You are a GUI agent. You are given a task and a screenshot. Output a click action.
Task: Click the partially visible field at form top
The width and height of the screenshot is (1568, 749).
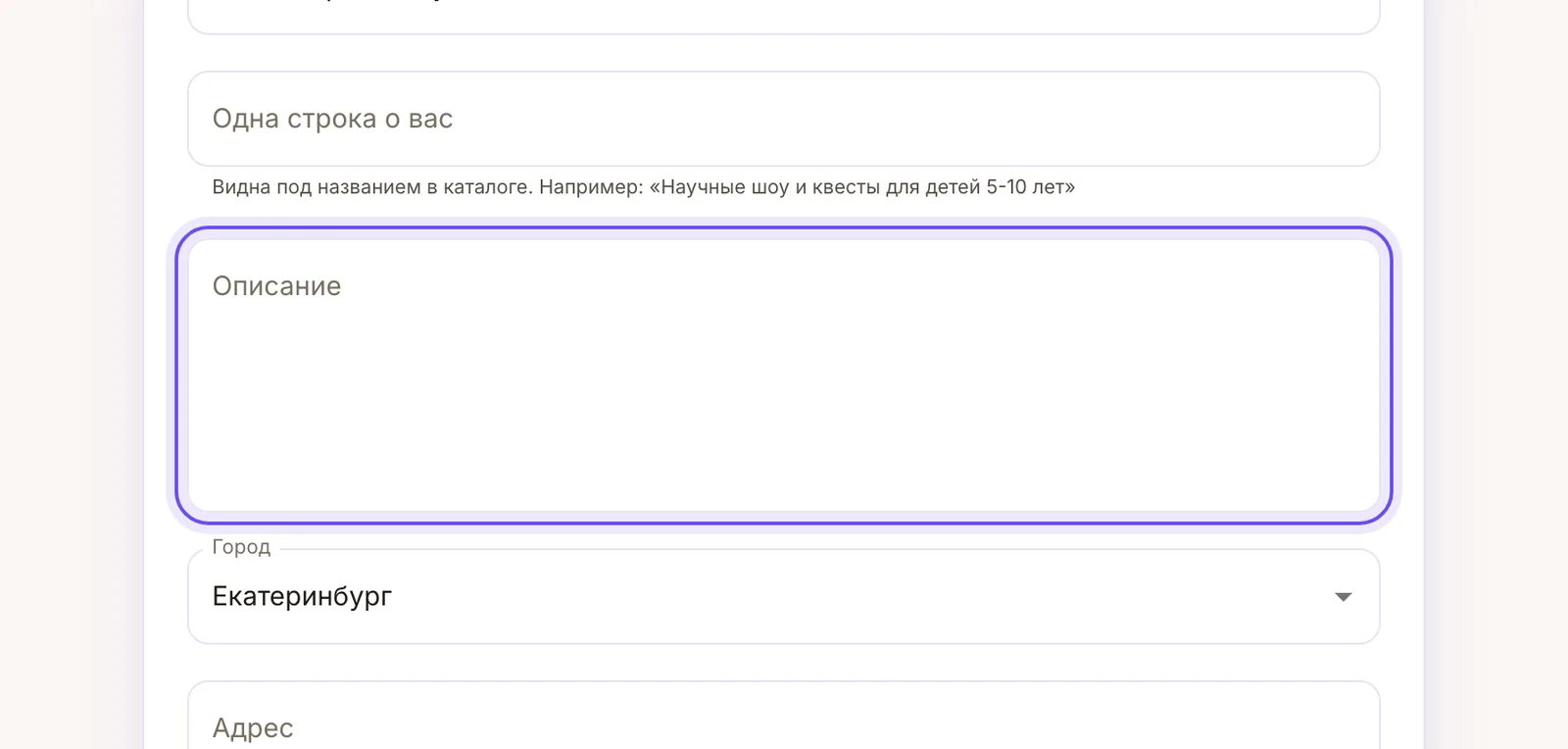[784, 16]
